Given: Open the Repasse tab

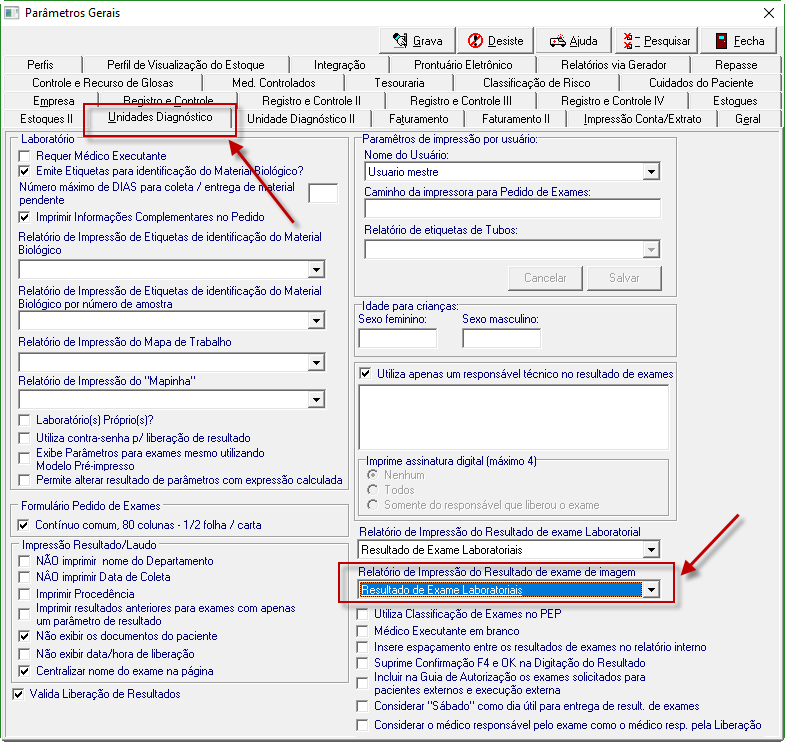Looking at the screenshot, I should click(736, 65).
